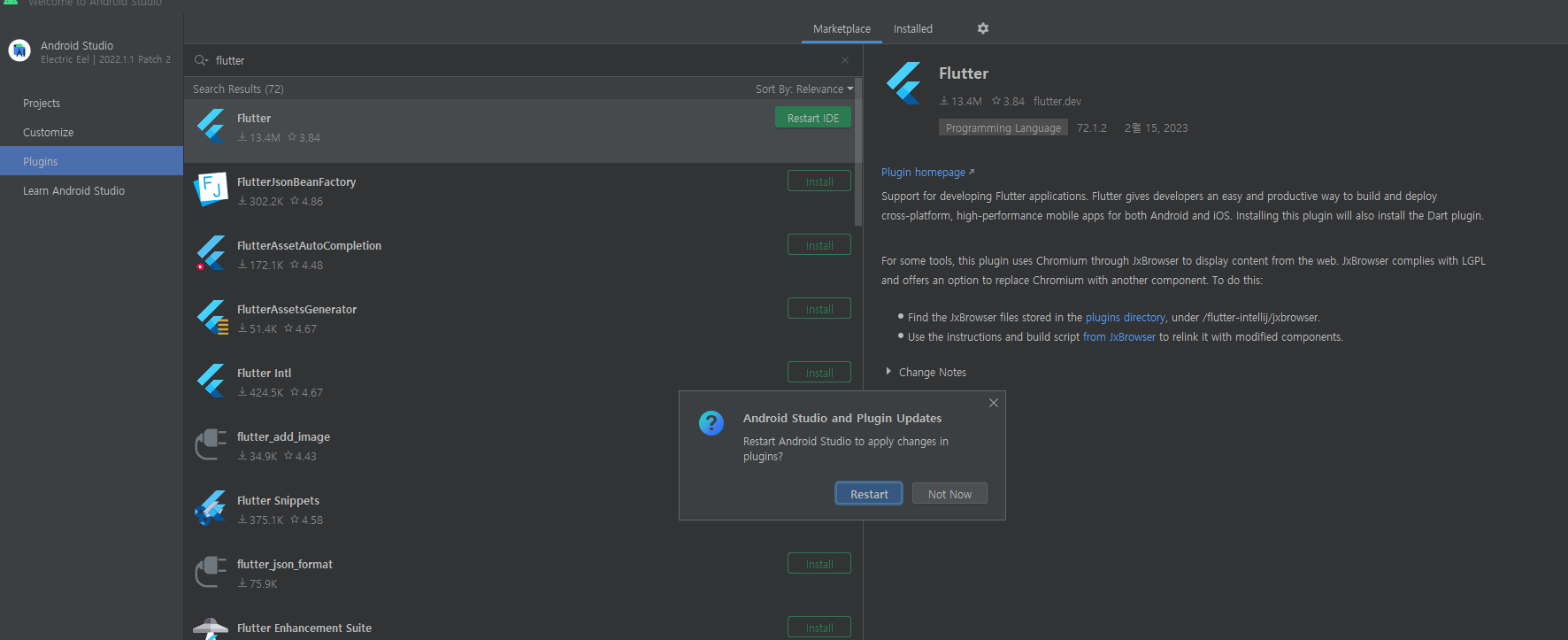Click the plugin list scrollbar thumb

(858, 152)
